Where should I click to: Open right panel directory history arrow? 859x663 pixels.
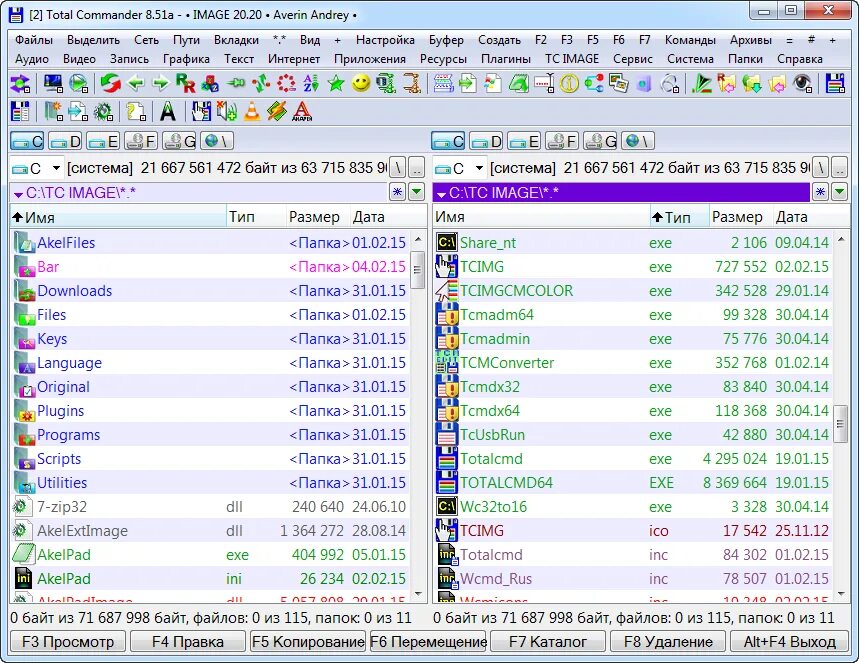[x=840, y=192]
